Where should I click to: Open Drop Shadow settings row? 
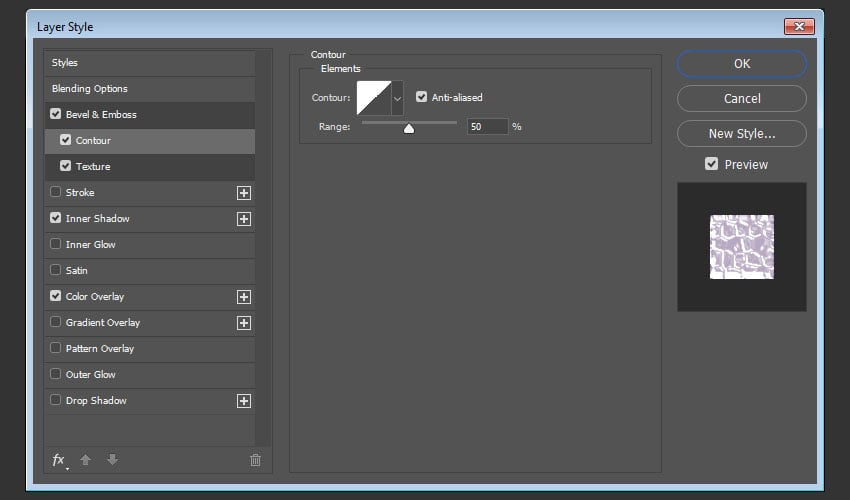pyautogui.click(x=150, y=401)
